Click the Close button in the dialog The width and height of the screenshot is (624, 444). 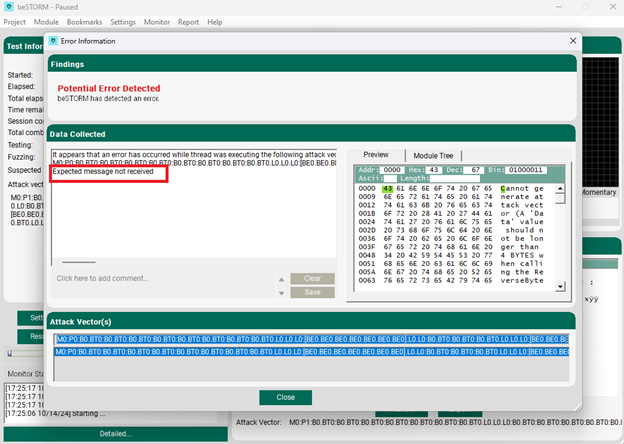(x=285, y=397)
